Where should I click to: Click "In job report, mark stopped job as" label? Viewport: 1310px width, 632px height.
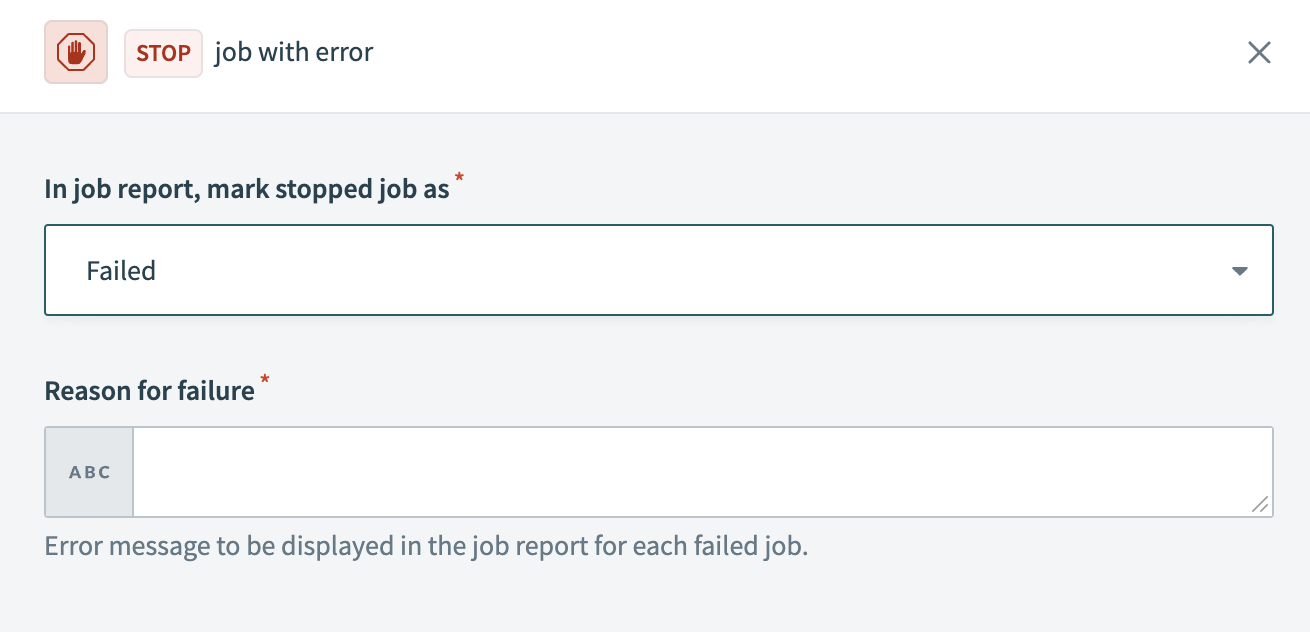[247, 189]
